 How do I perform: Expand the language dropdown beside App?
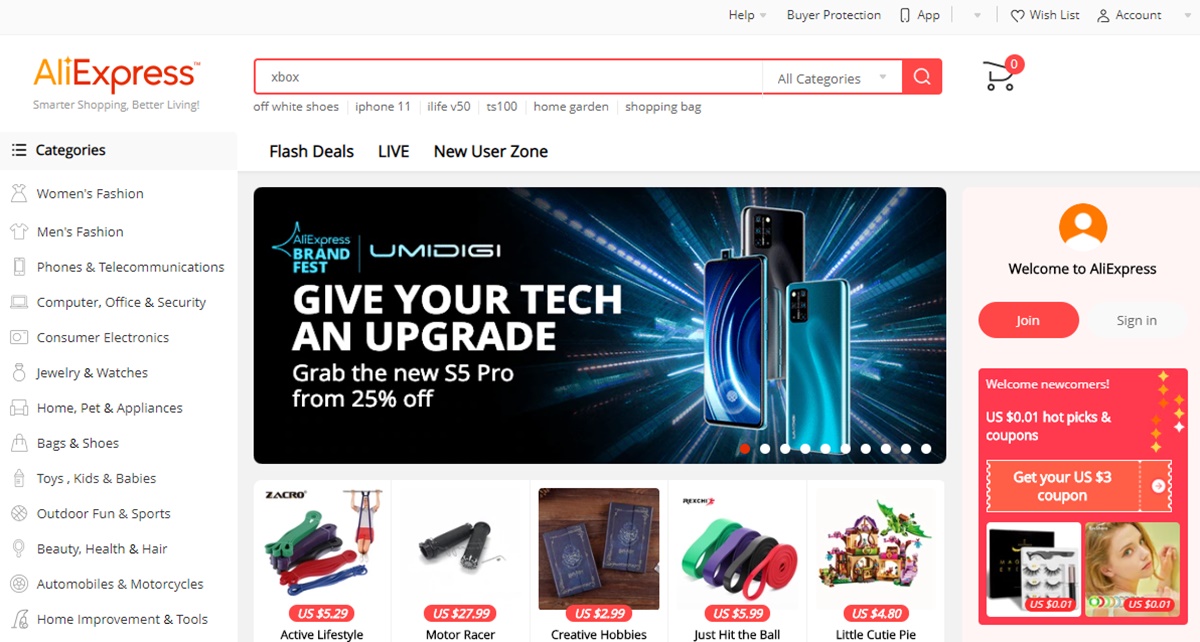click(976, 16)
